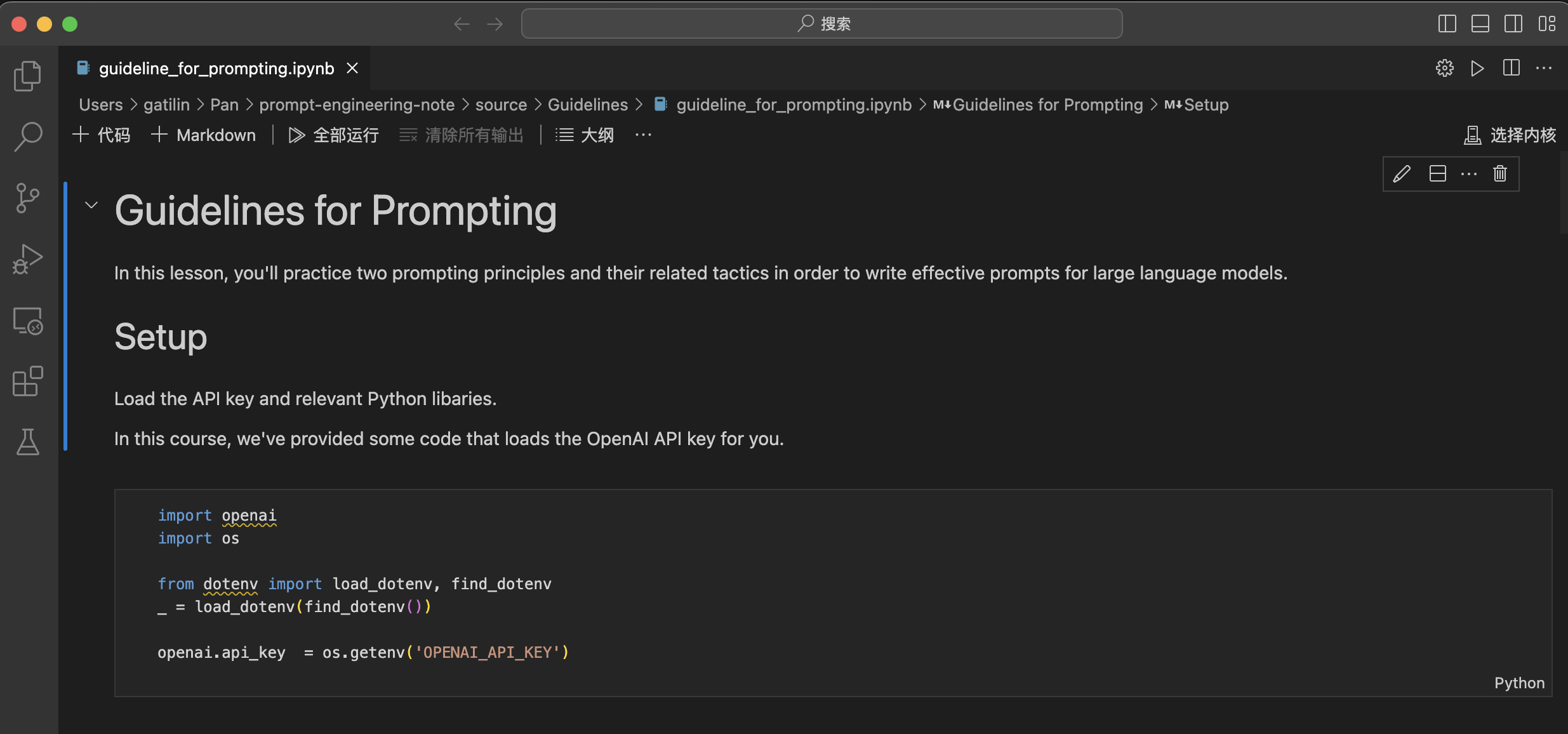Image resolution: width=1568 pixels, height=734 pixels.
Task: Split the cell using the split icon
Action: tap(1437, 174)
